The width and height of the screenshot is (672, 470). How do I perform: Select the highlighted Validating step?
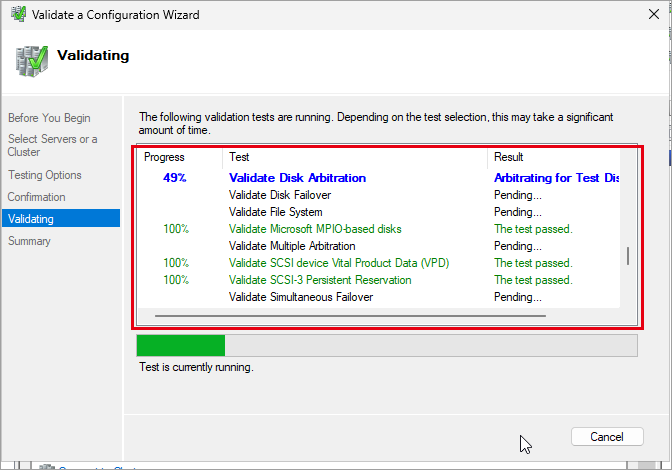[61, 218]
